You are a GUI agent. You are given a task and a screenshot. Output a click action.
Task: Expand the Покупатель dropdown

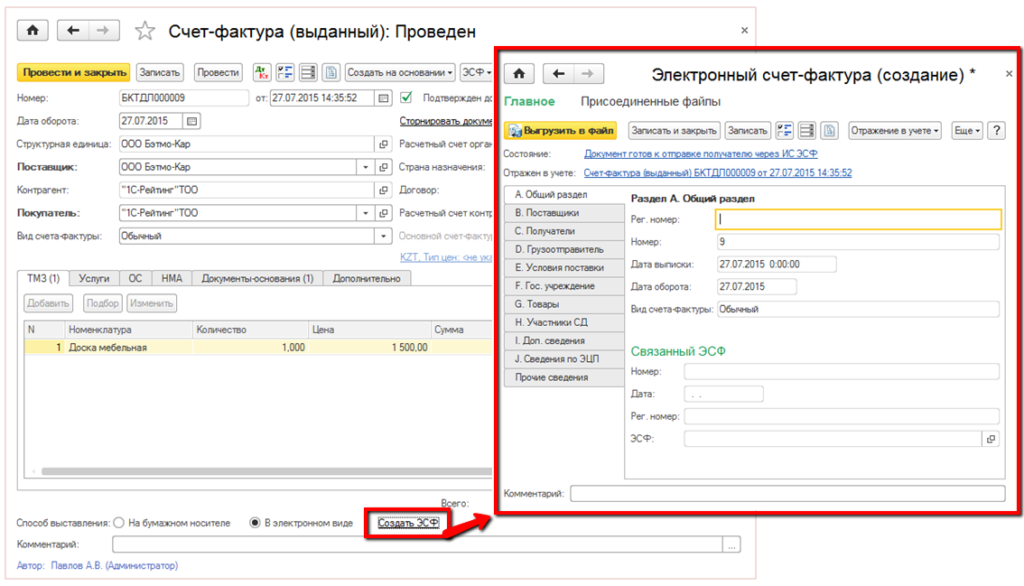tap(366, 213)
